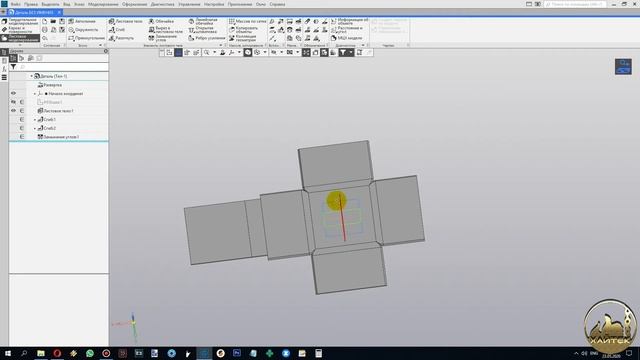Open the Правка menu

(x=31, y=4)
